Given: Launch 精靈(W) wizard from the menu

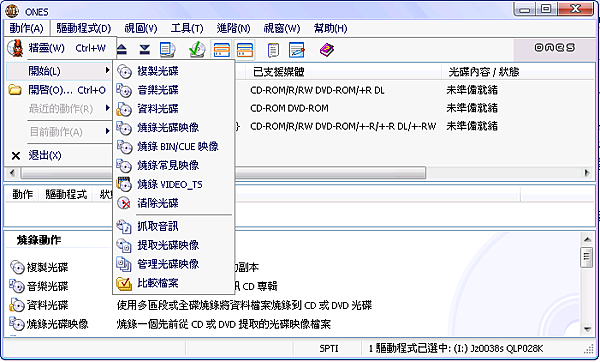Looking at the screenshot, I should tap(60, 48).
